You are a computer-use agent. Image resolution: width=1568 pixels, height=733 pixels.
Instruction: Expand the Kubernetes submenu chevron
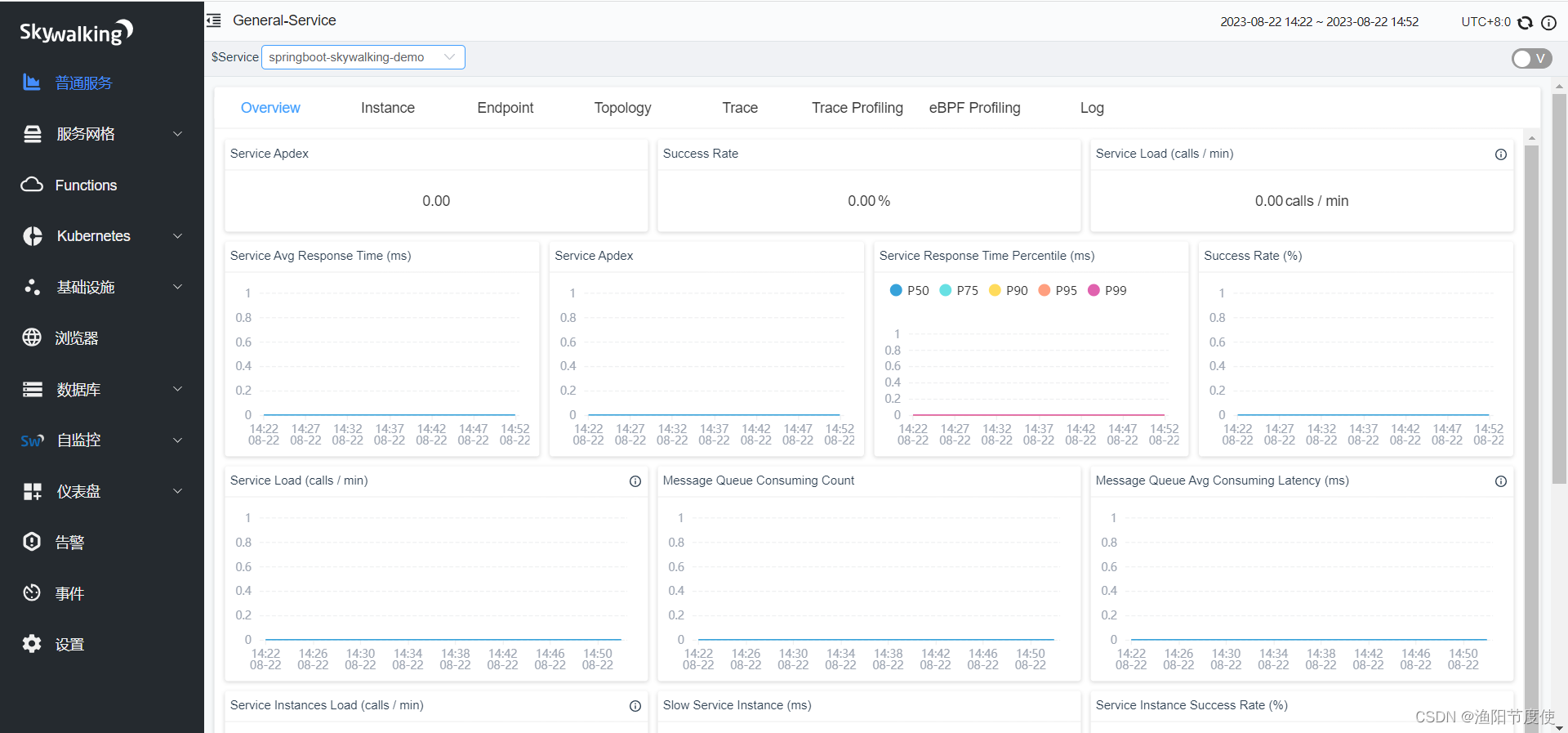click(x=177, y=236)
